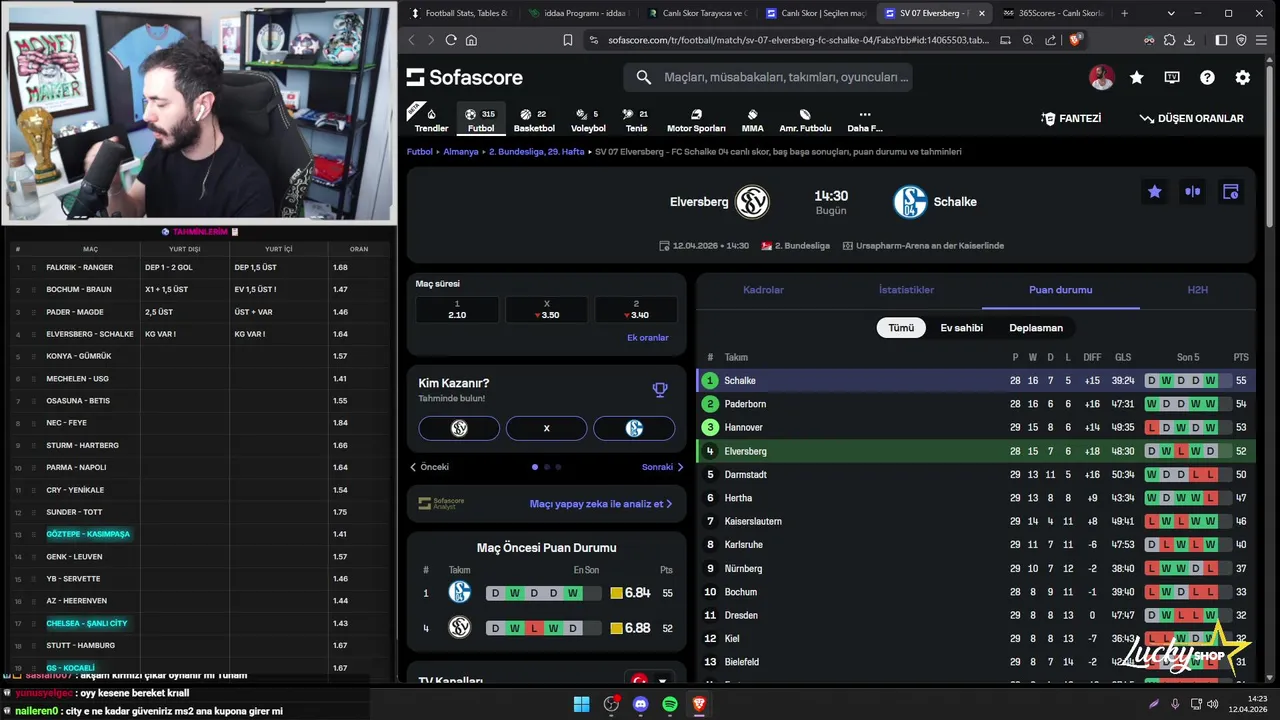Select Tümü standings filter
1280x720 pixels.
[x=901, y=328]
